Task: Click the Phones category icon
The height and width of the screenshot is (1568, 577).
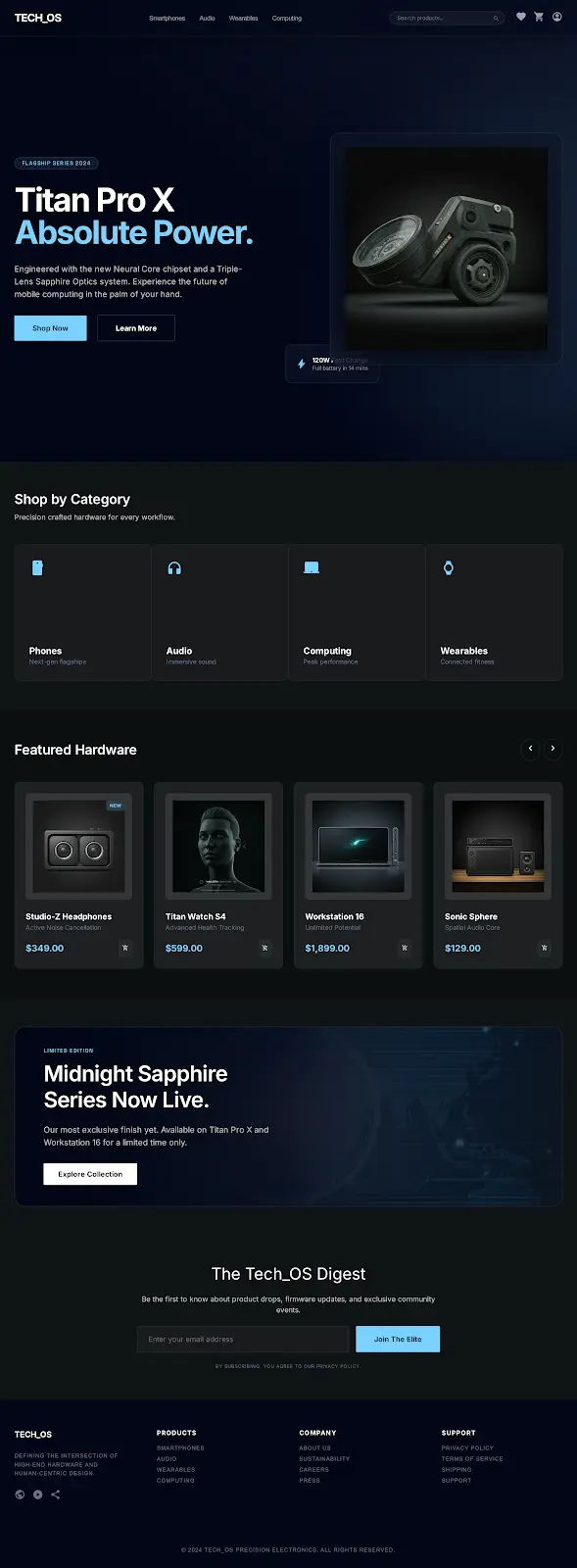Action: [x=37, y=567]
